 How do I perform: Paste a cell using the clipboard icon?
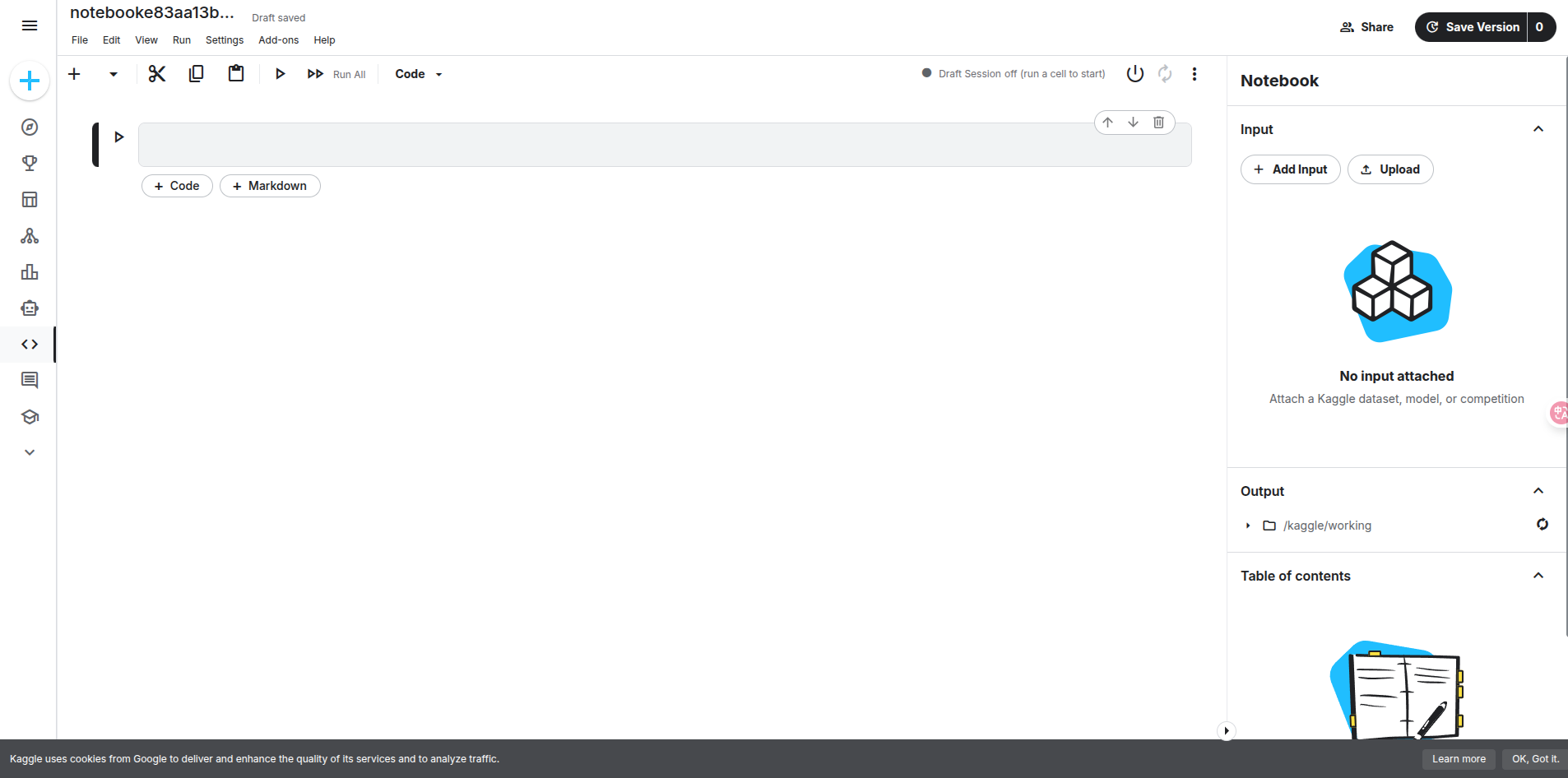[x=236, y=73]
